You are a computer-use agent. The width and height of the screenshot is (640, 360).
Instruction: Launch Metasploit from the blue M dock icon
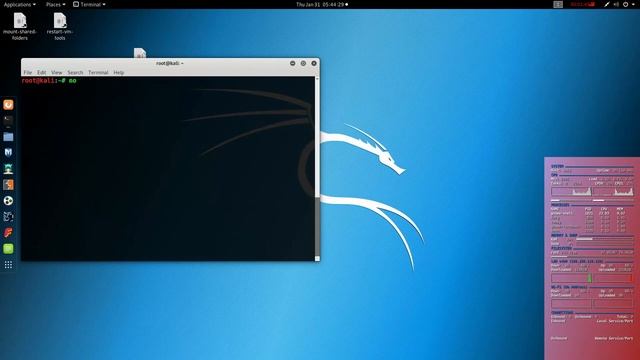(8, 153)
